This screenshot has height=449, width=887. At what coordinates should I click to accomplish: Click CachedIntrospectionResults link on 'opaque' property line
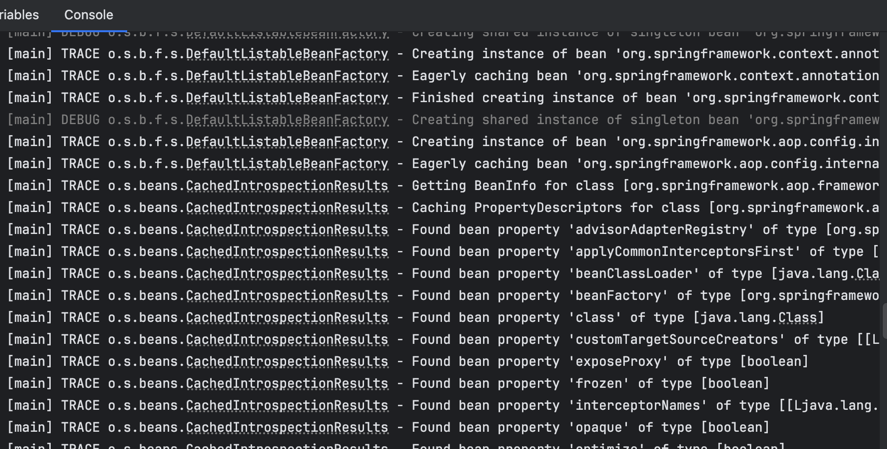coord(287,428)
